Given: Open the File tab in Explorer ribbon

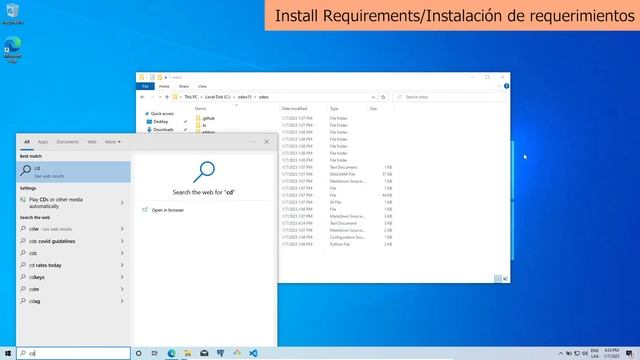Looking at the screenshot, I should point(145,87).
